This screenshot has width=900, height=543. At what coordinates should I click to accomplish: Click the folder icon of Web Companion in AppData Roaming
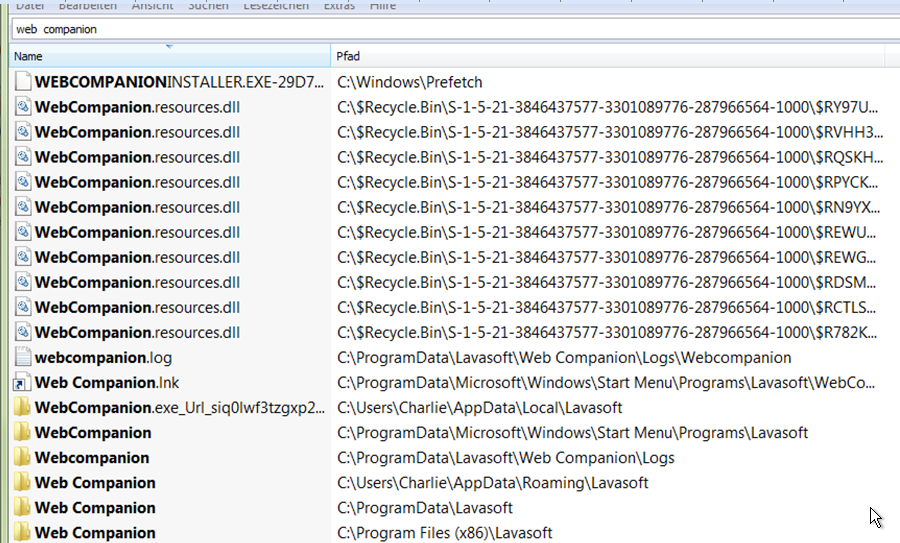point(22,483)
